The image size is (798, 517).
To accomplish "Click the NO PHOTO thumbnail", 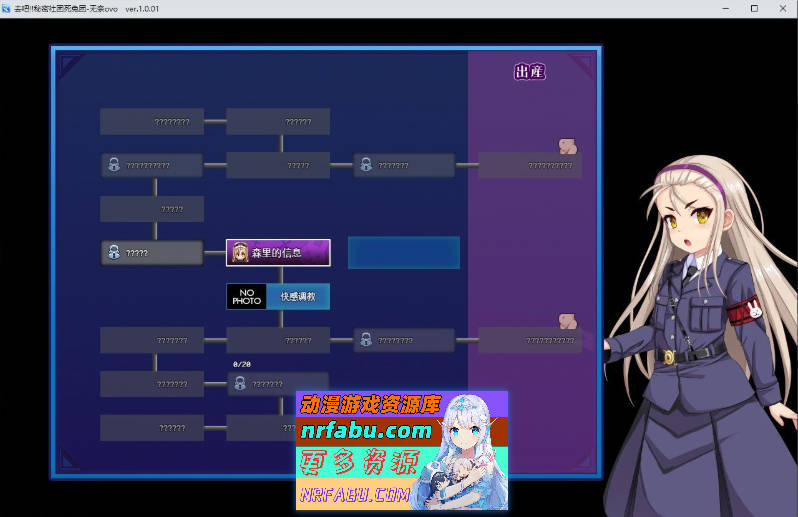I will 246,297.
